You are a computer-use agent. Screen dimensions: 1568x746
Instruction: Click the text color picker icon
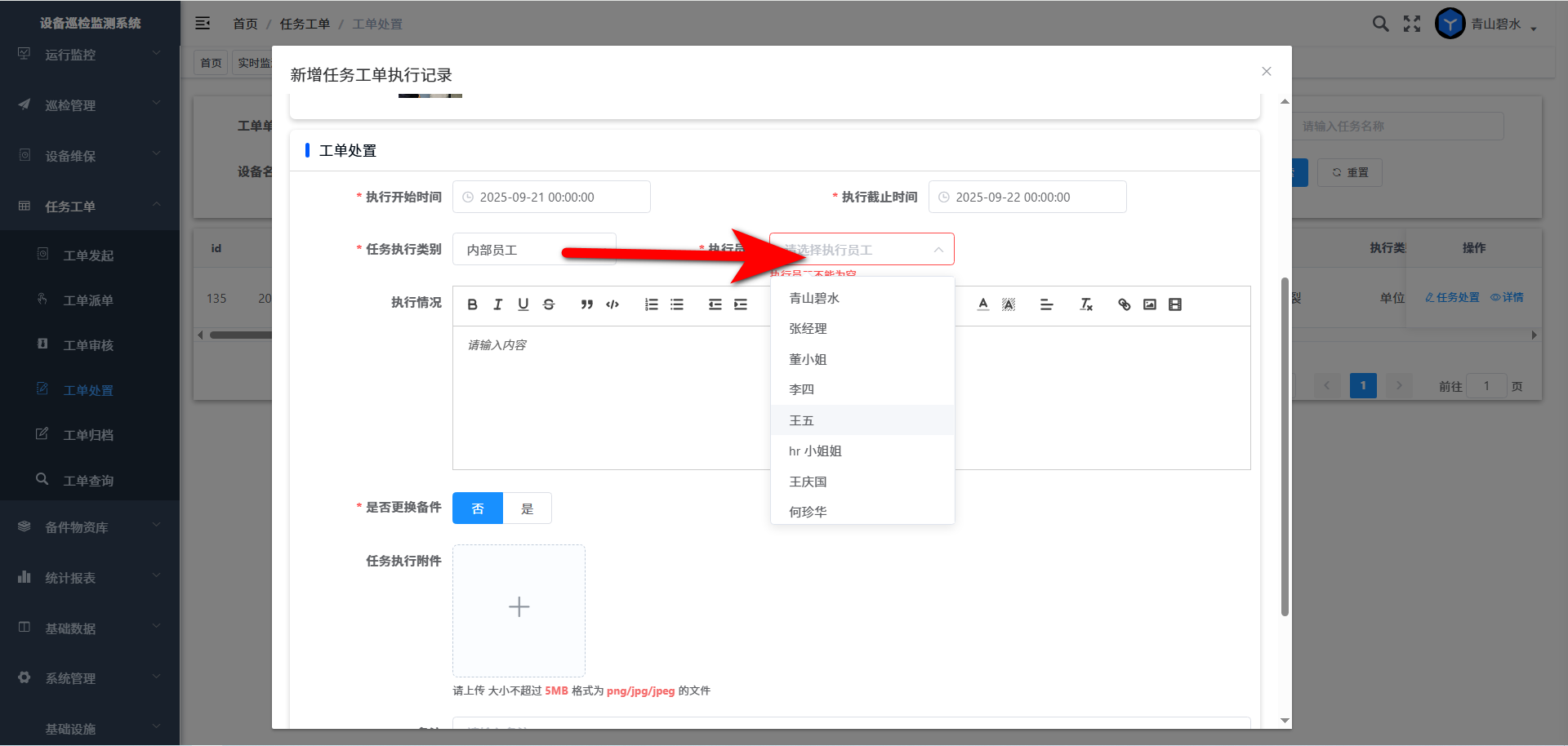pos(983,304)
